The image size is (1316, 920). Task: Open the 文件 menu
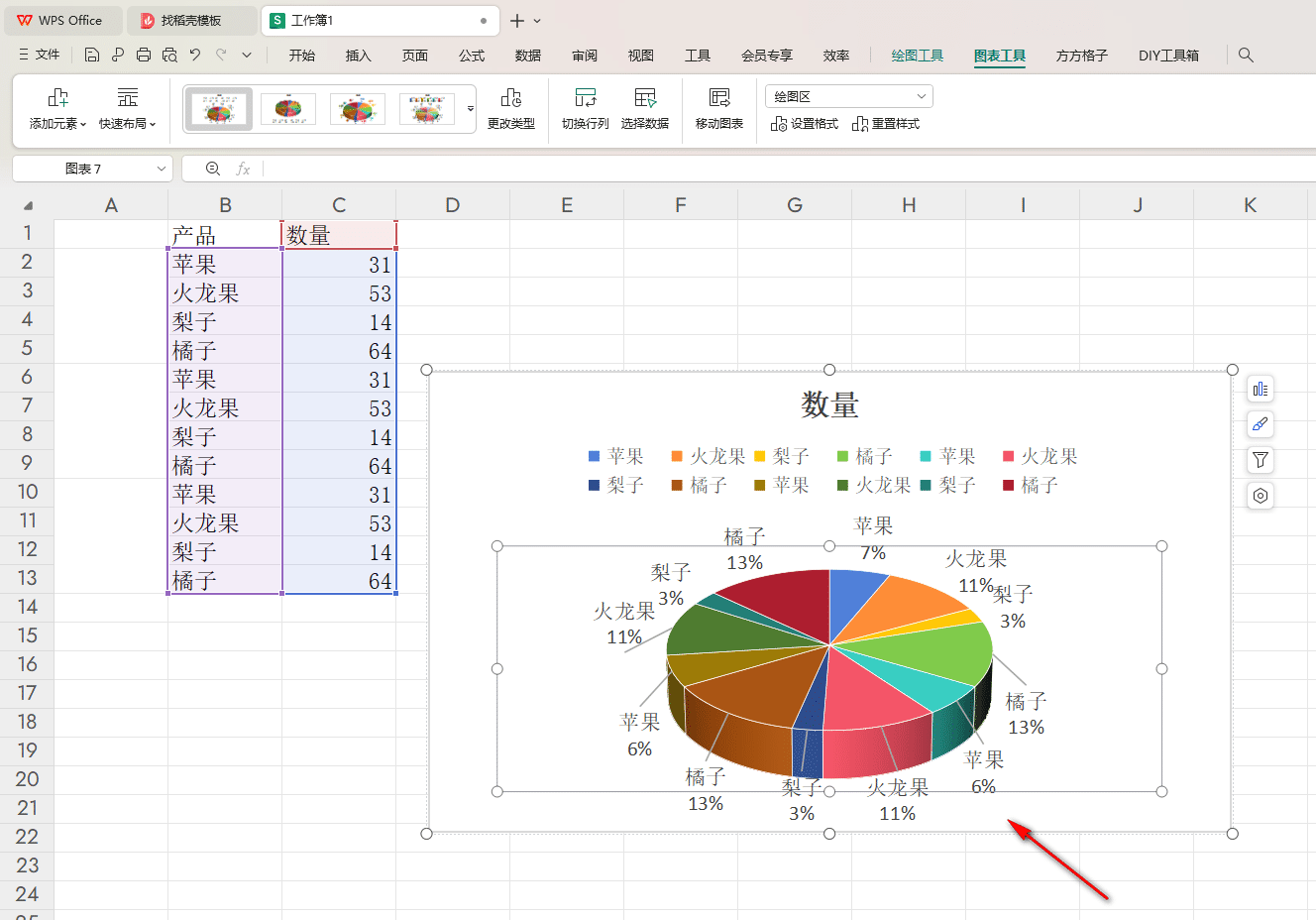(46, 56)
